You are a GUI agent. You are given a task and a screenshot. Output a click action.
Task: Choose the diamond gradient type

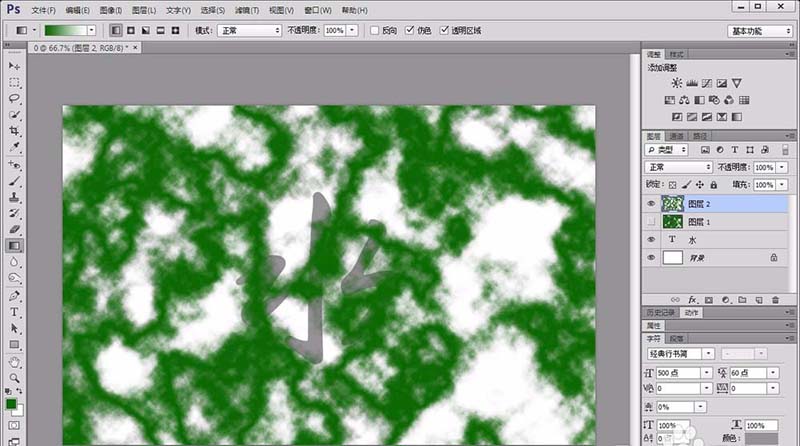176,31
